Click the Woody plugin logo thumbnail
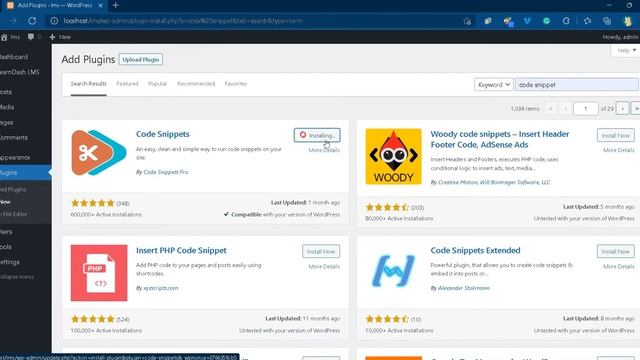 (x=393, y=156)
